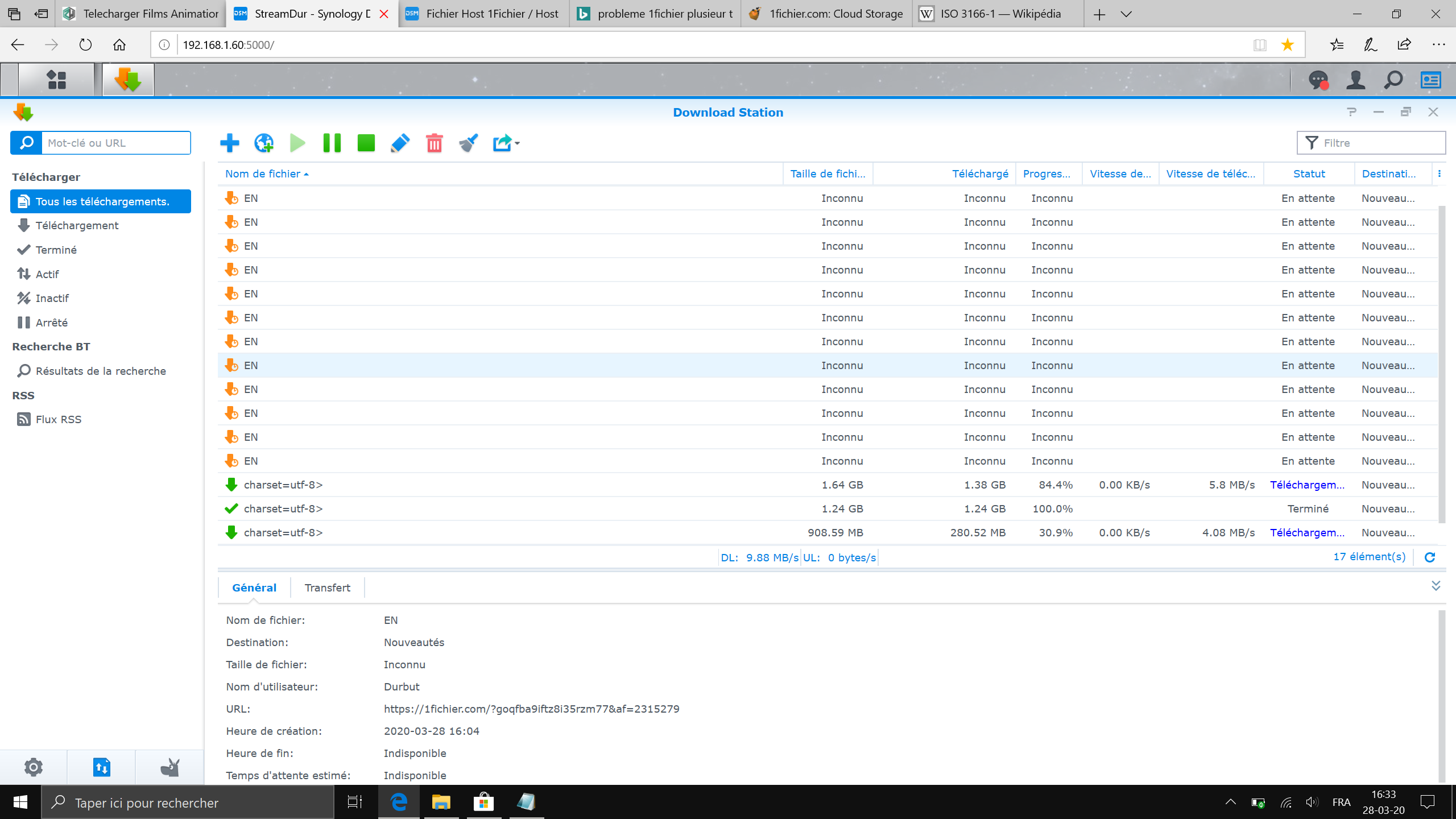Open Download Station settings gear
Screen dimensions: 1456x819
[x=33, y=767]
